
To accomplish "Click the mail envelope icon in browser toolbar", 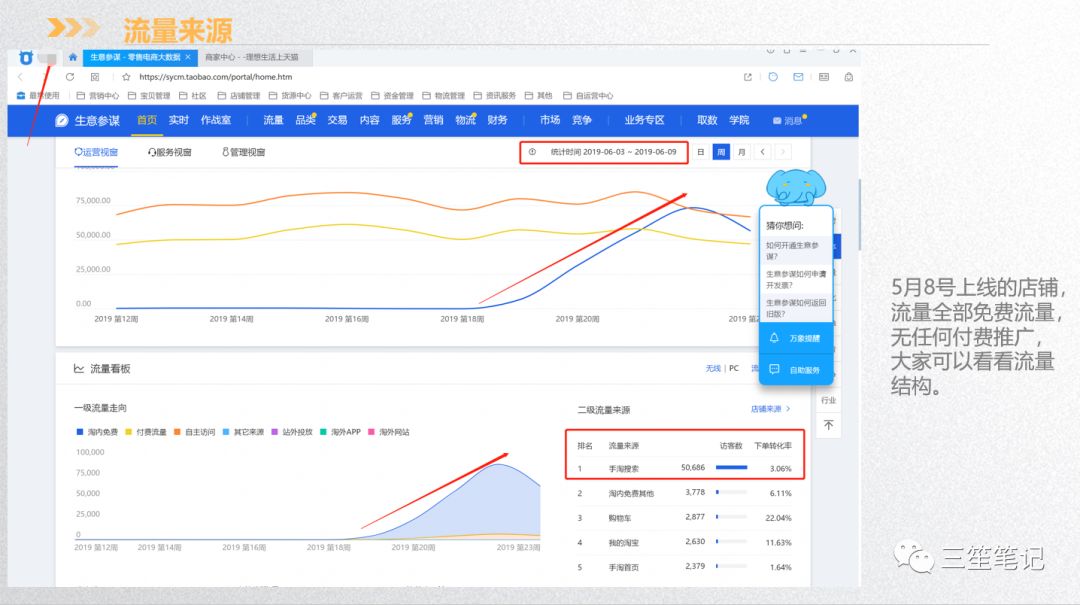I will click(x=798, y=76).
